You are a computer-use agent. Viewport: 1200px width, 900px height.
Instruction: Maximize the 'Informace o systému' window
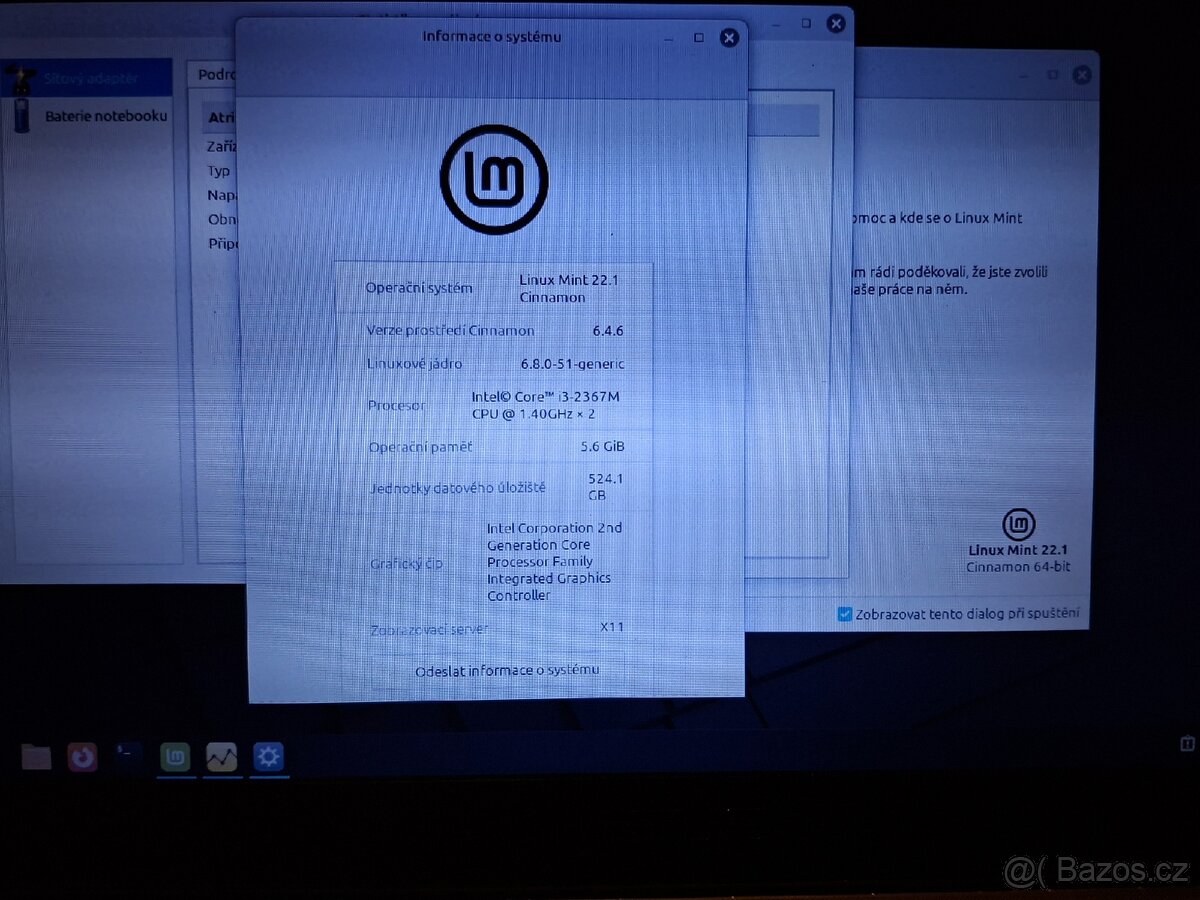pyautogui.click(x=699, y=38)
